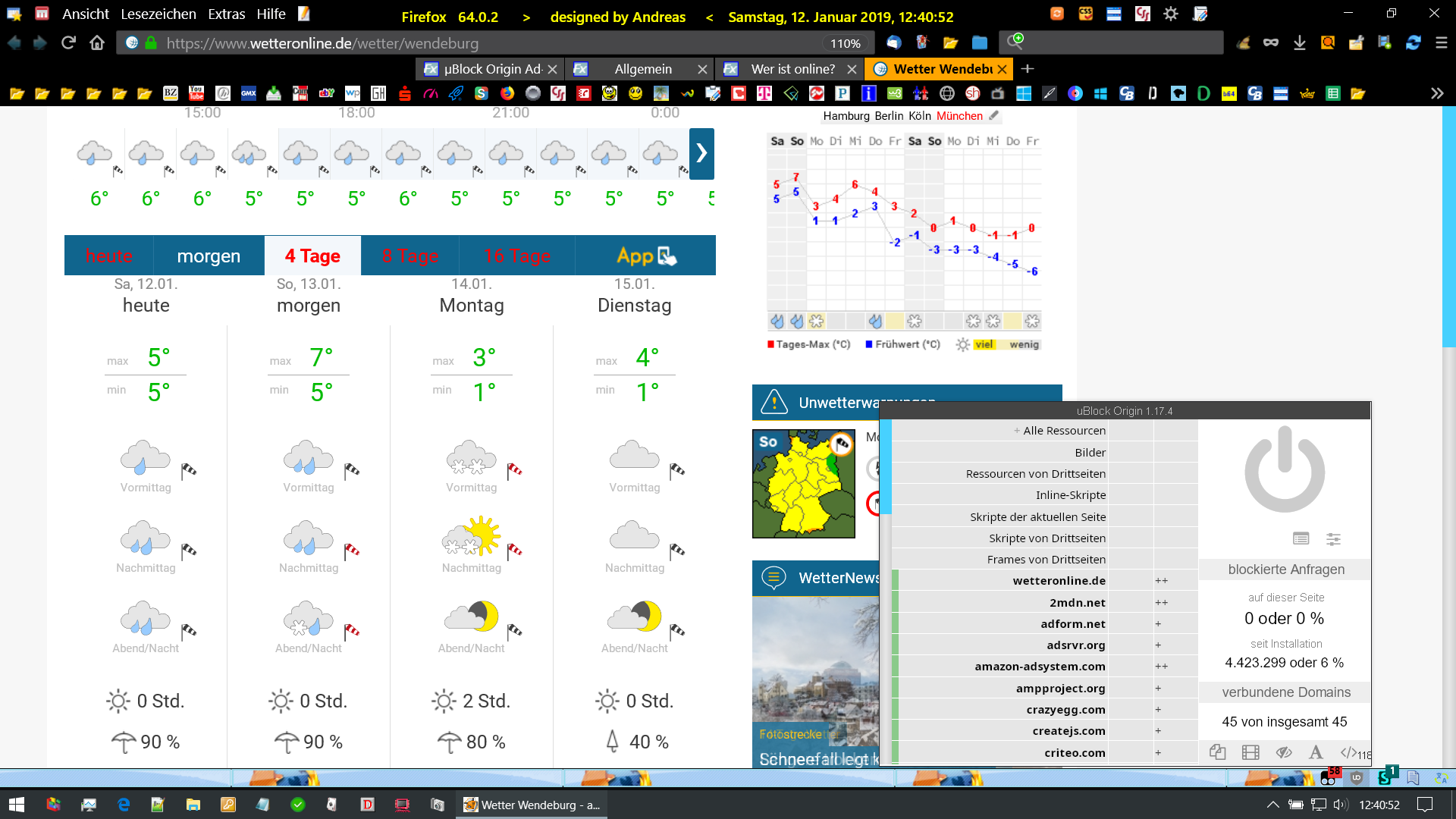The height and width of the screenshot is (819, 1456).
Task: Expand hidden bookmarks toolbar chevron
Action: tap(1436, 93)
